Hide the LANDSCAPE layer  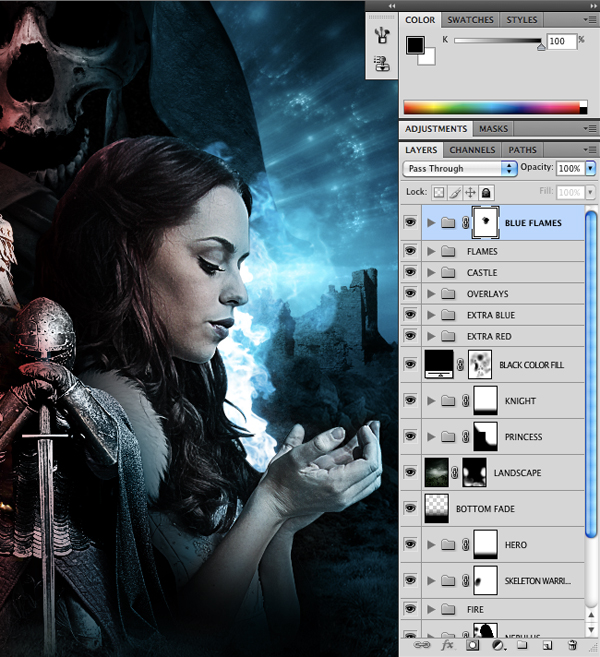(x=410, y=472)
